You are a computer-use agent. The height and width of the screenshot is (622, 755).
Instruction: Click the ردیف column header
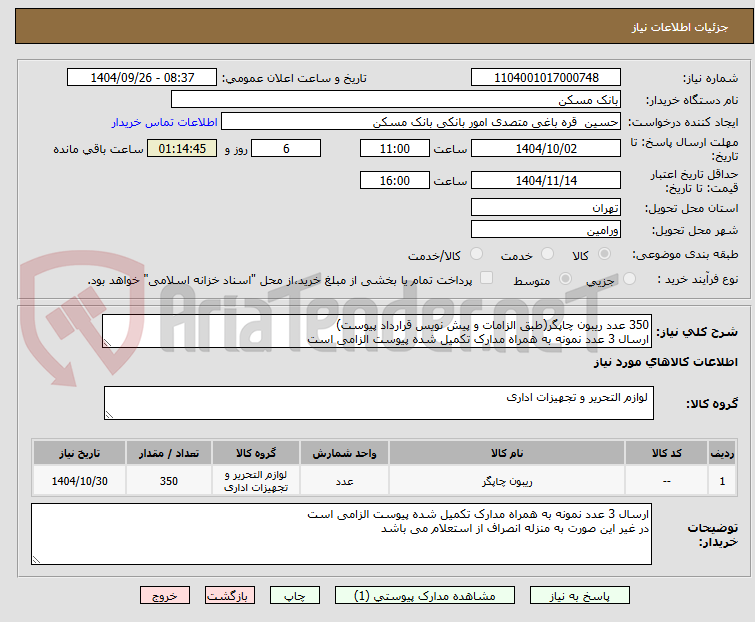tap(722, 453)
